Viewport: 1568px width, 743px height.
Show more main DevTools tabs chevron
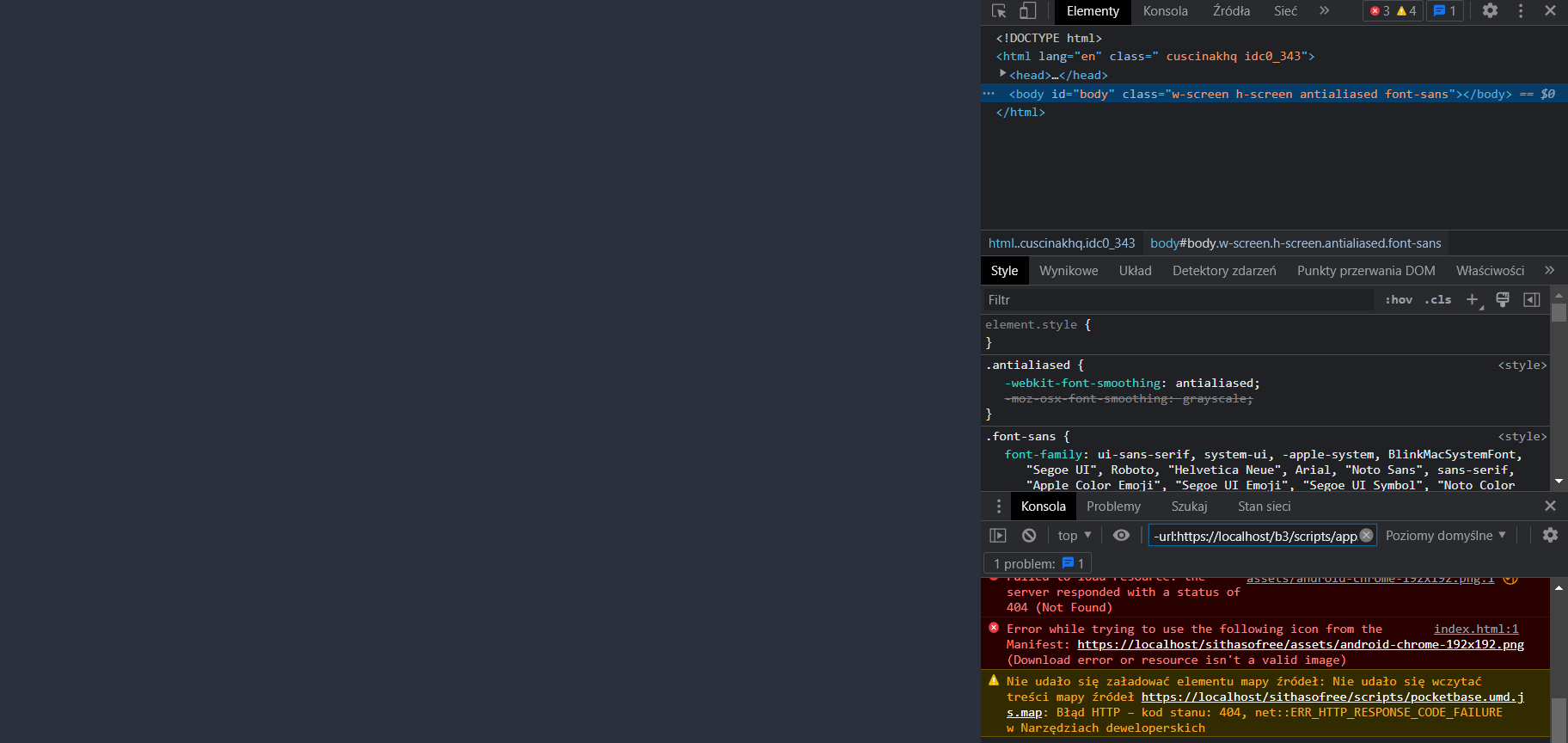click(x=1324, y=11)
